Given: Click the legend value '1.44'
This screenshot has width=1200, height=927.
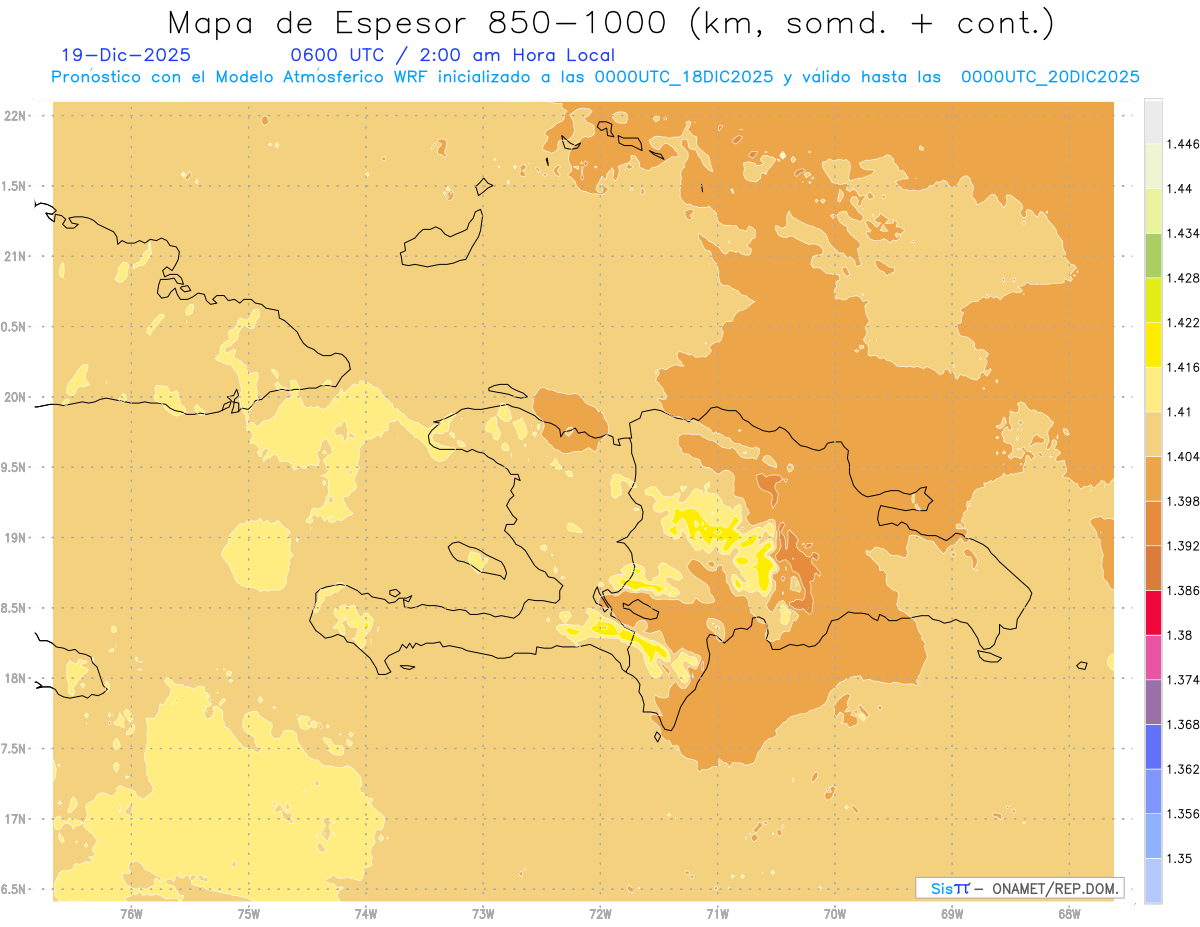Looking at the screenshot, I should (x=1180, y=189).
